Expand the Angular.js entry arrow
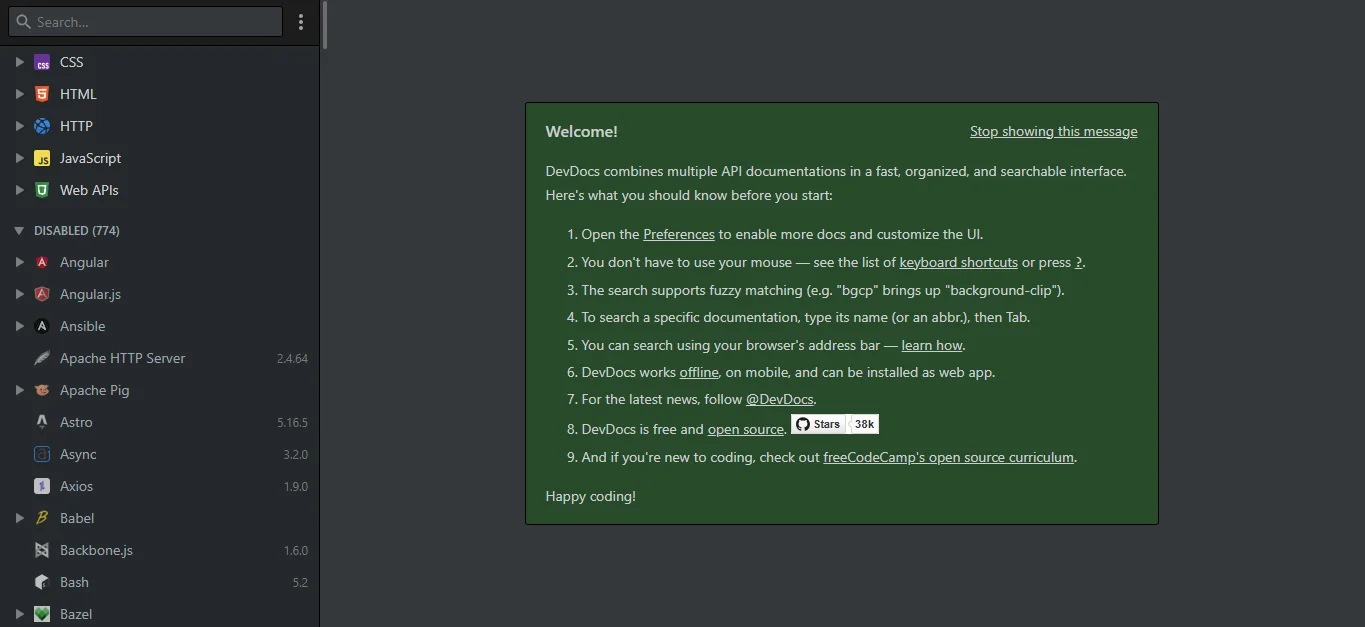 [19, 294]
